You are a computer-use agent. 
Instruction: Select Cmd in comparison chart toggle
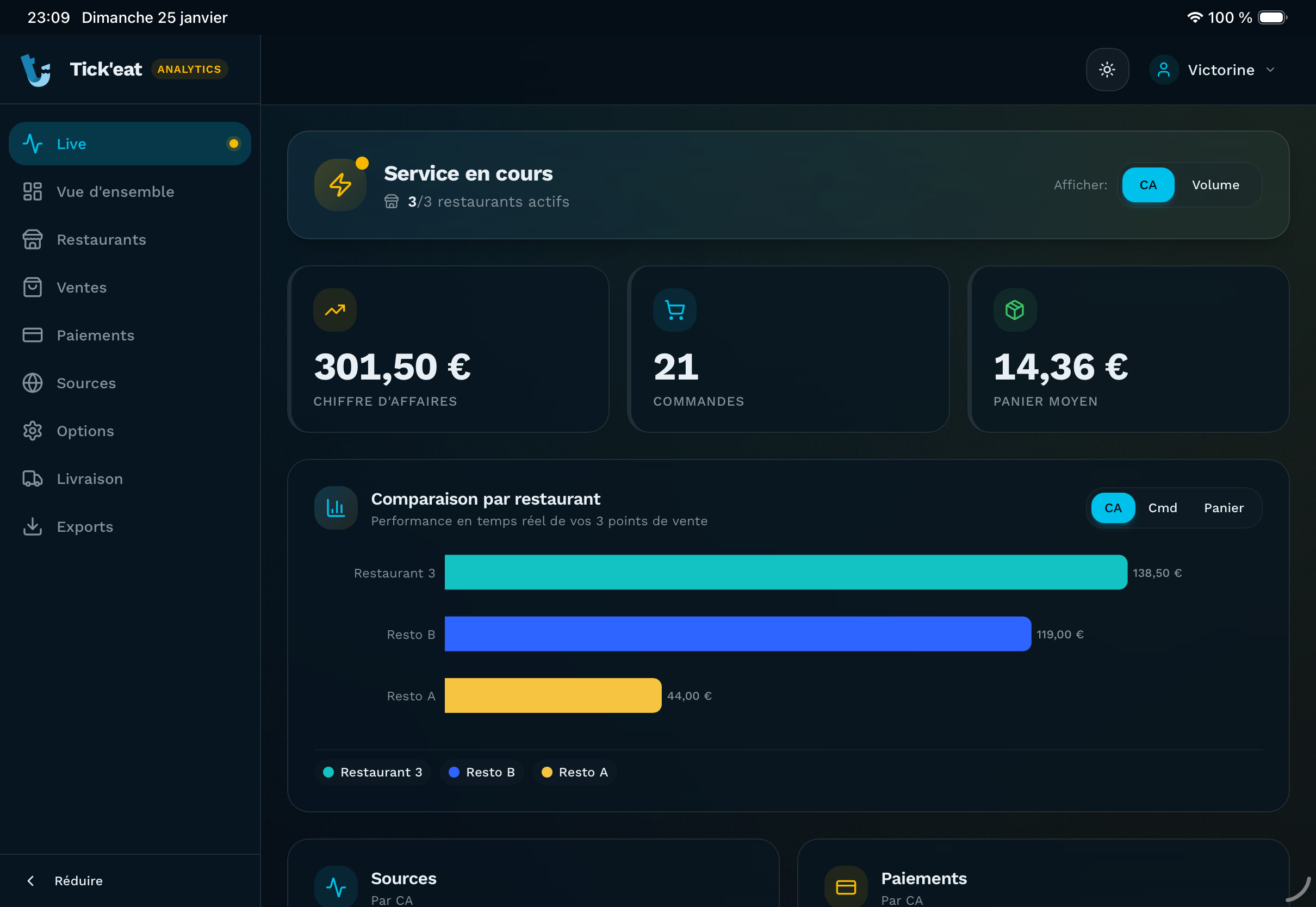point(1162,508)
